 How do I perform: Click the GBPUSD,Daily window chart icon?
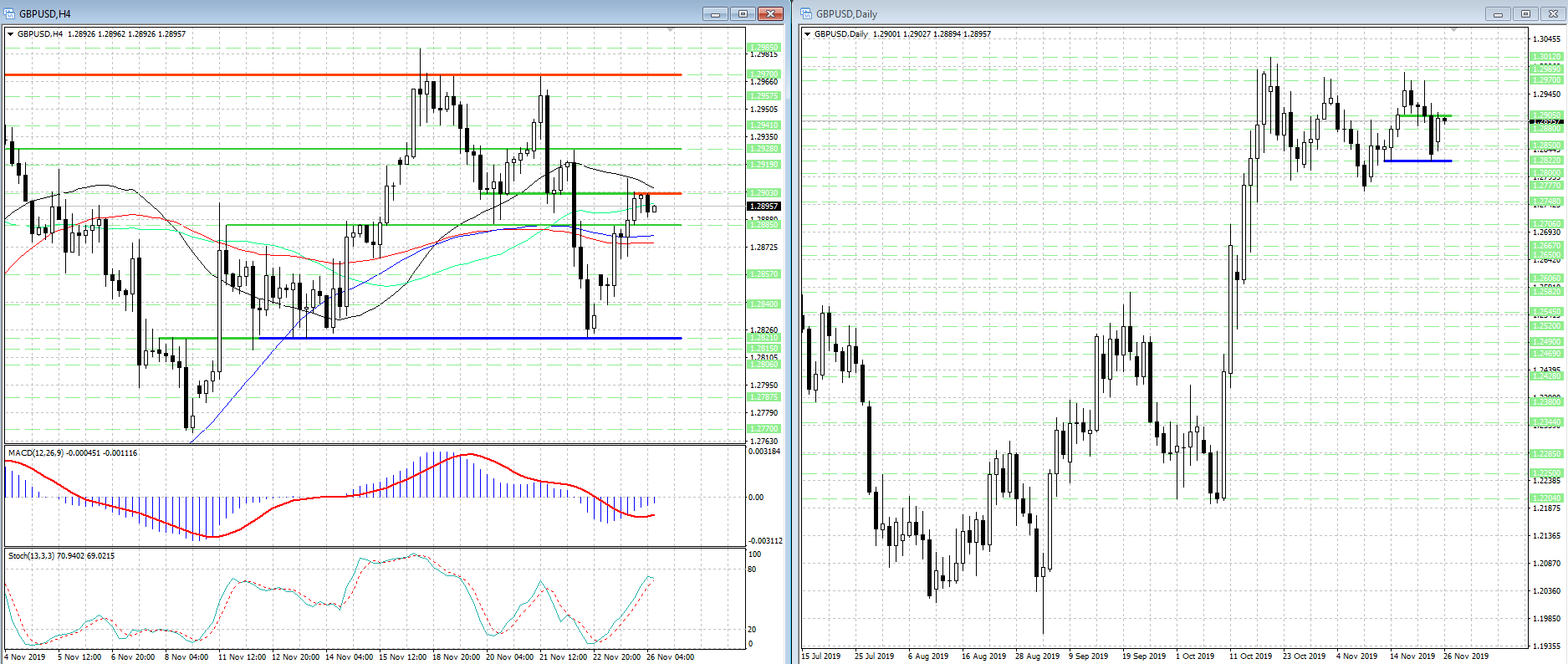pos(807,13)
